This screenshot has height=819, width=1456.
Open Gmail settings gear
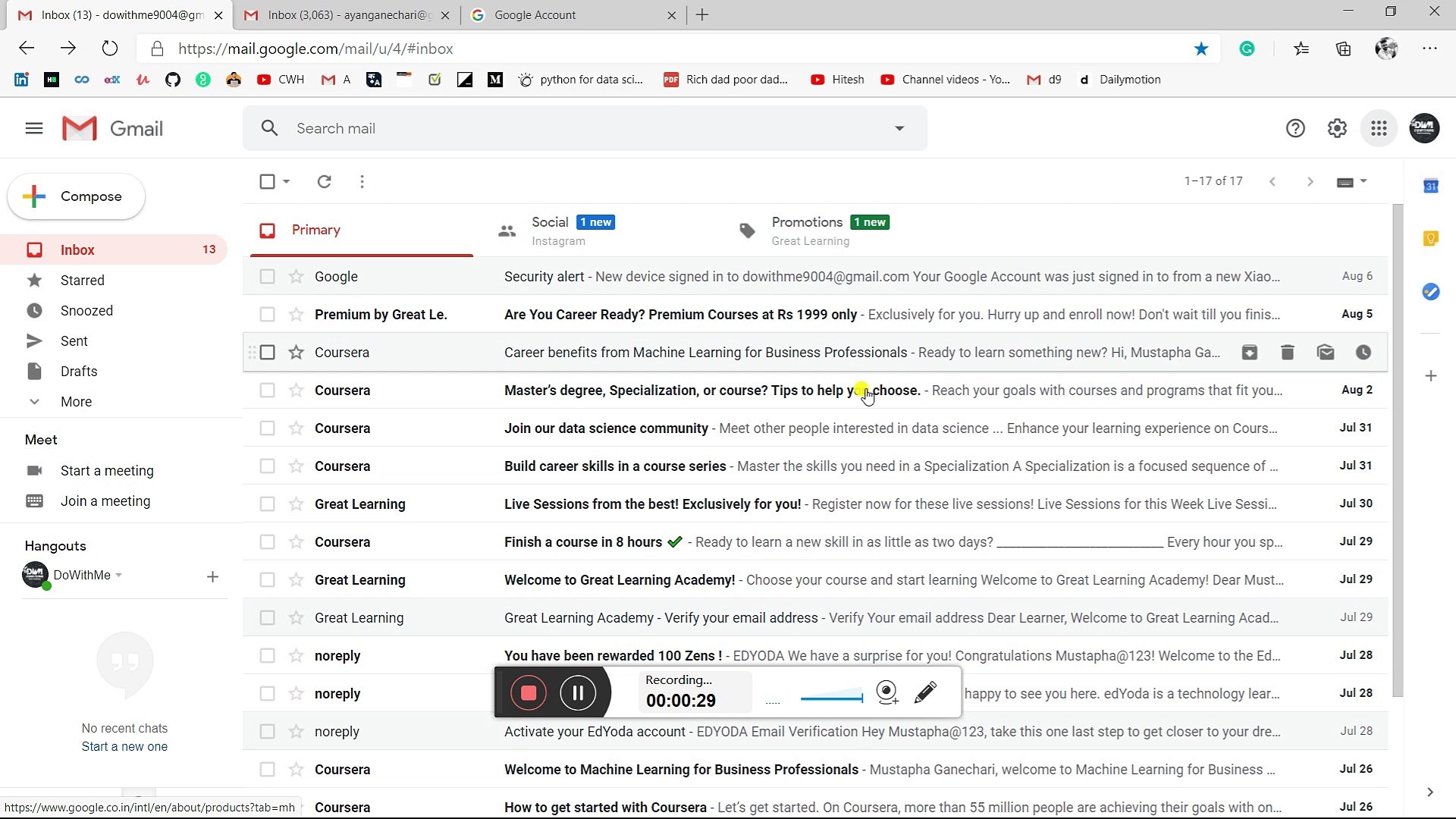tap(1337, 128)
